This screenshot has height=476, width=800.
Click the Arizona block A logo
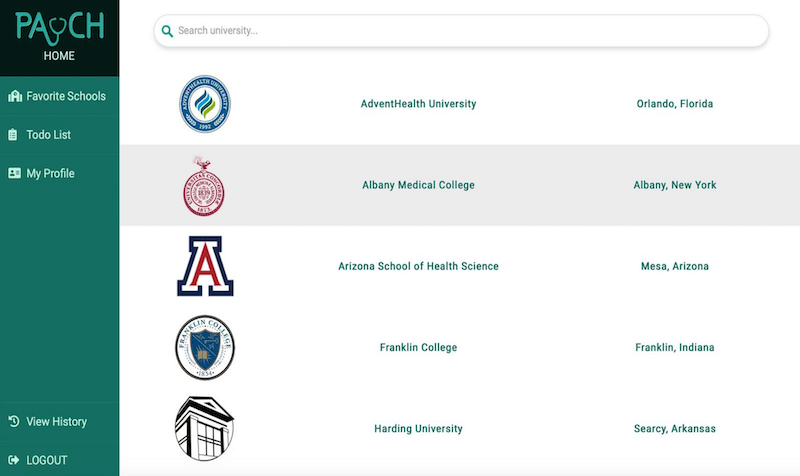(204, 266)
